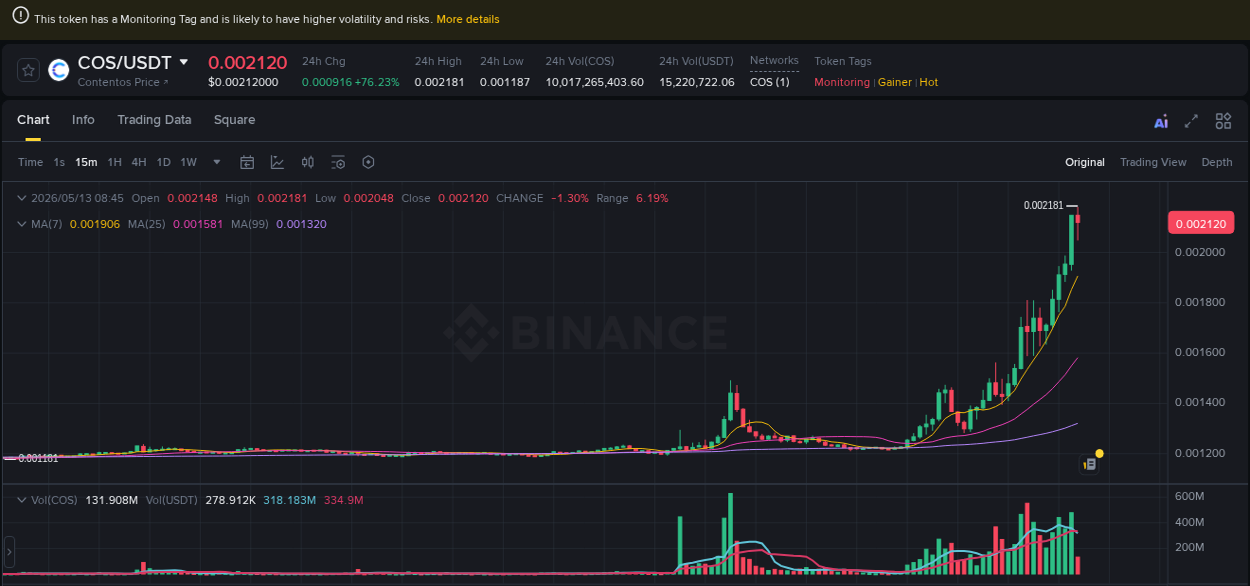1250x586 pixels.
Task: Click the 0.002181 high price marker
Action: 1043,205
